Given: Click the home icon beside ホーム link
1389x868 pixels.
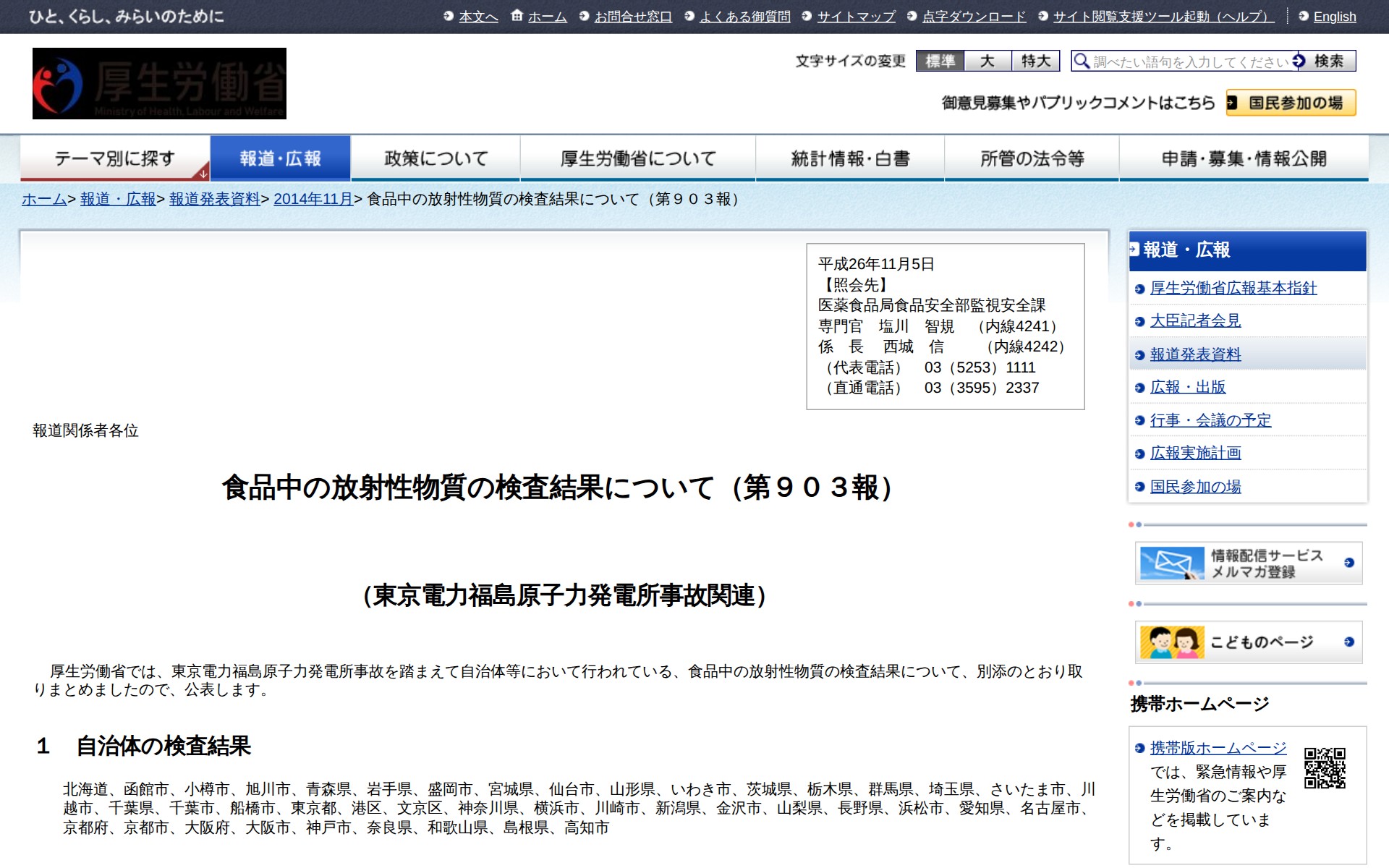Looking at the screenshot, I should click(x=515, y=15).
